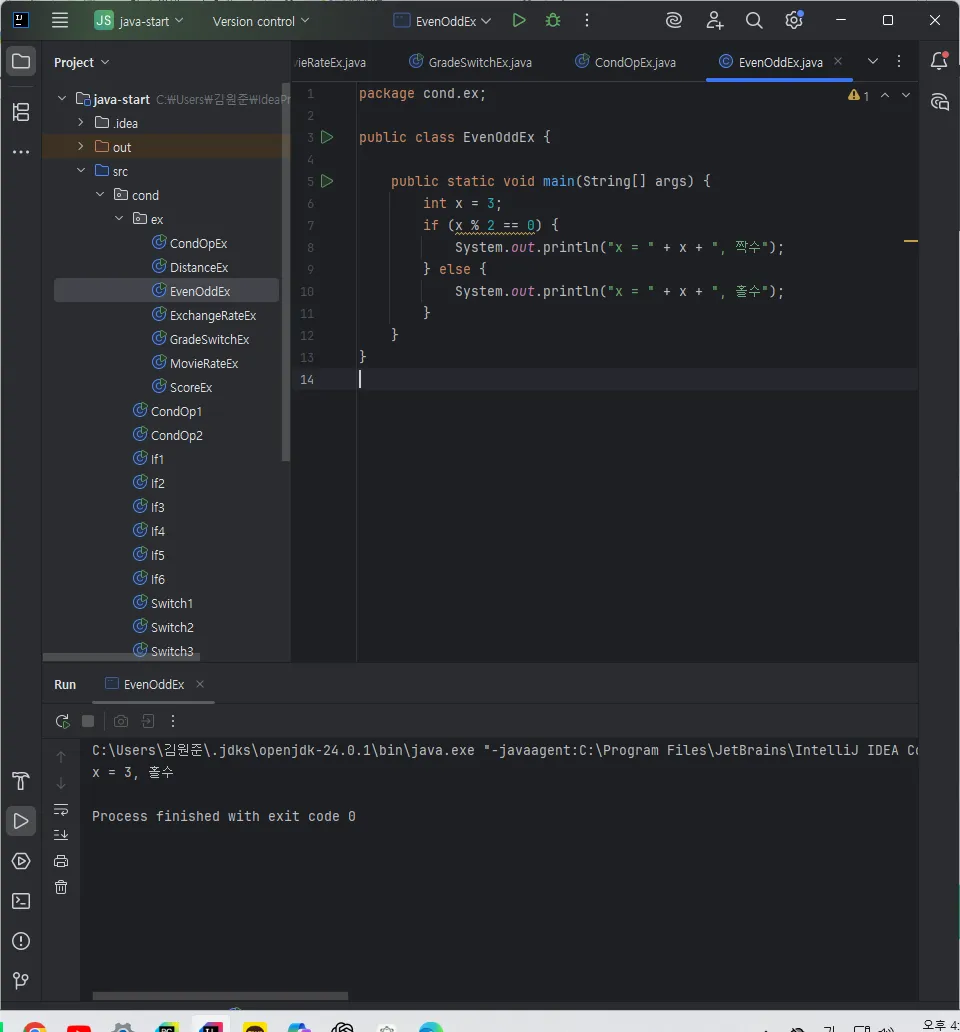Click the camera icon in Run toolbar
Image resolution: width=960 pixels, height=1032 pixels.
click(x=121, y=721)
